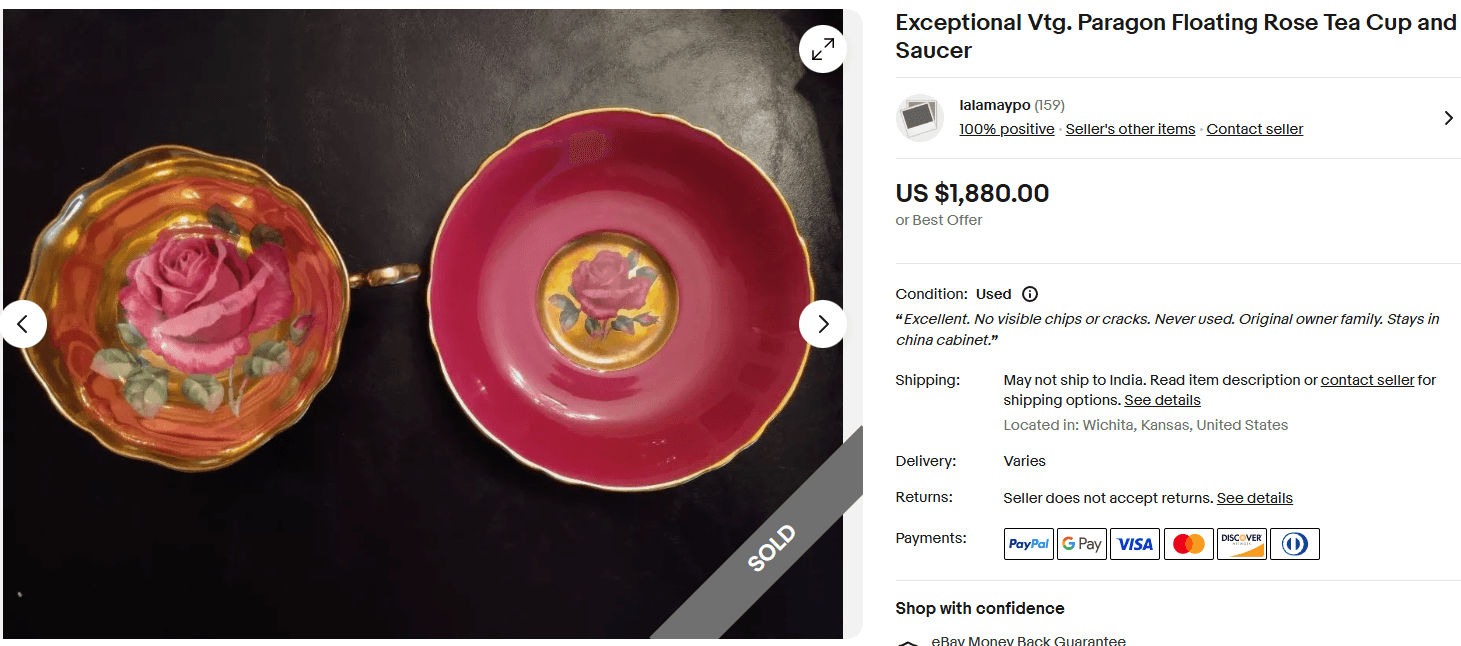Screen dimensions: 1461x646
Task: Click the Discover card payment icon
Action: tap(1241, 543)
